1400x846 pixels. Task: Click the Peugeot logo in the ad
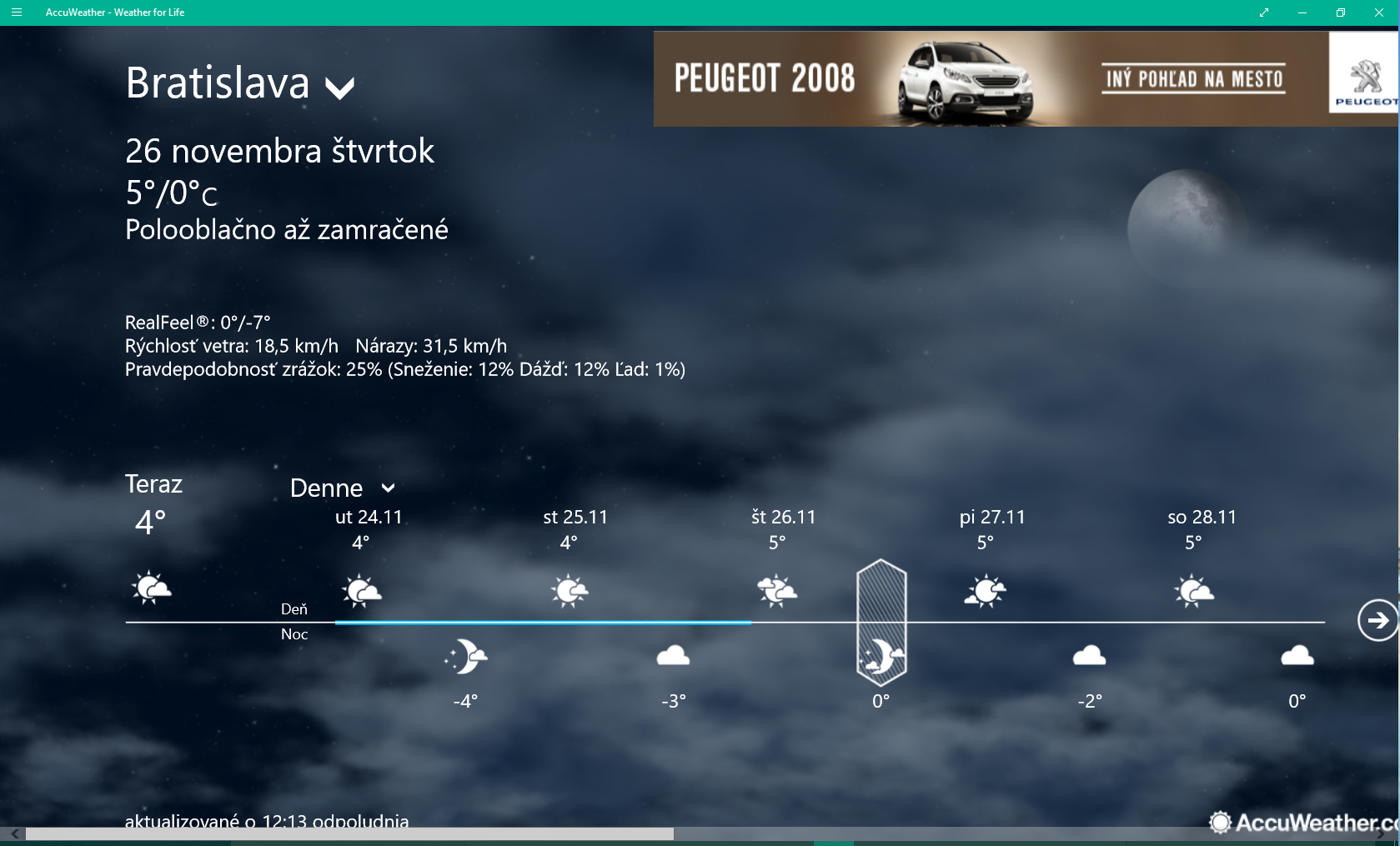pos(1364,73)
